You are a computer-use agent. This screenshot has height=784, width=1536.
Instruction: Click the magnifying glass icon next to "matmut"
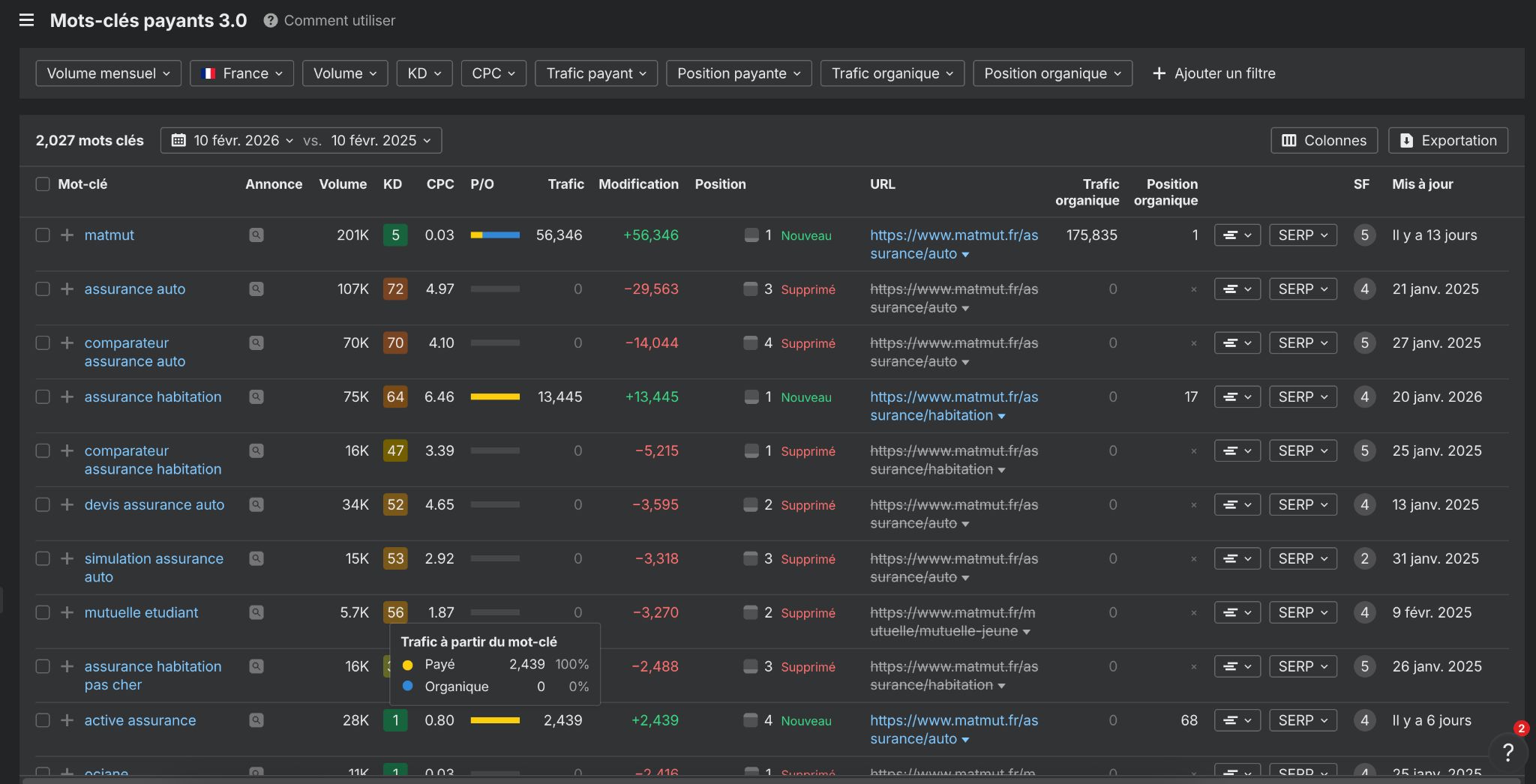[256, 235]
